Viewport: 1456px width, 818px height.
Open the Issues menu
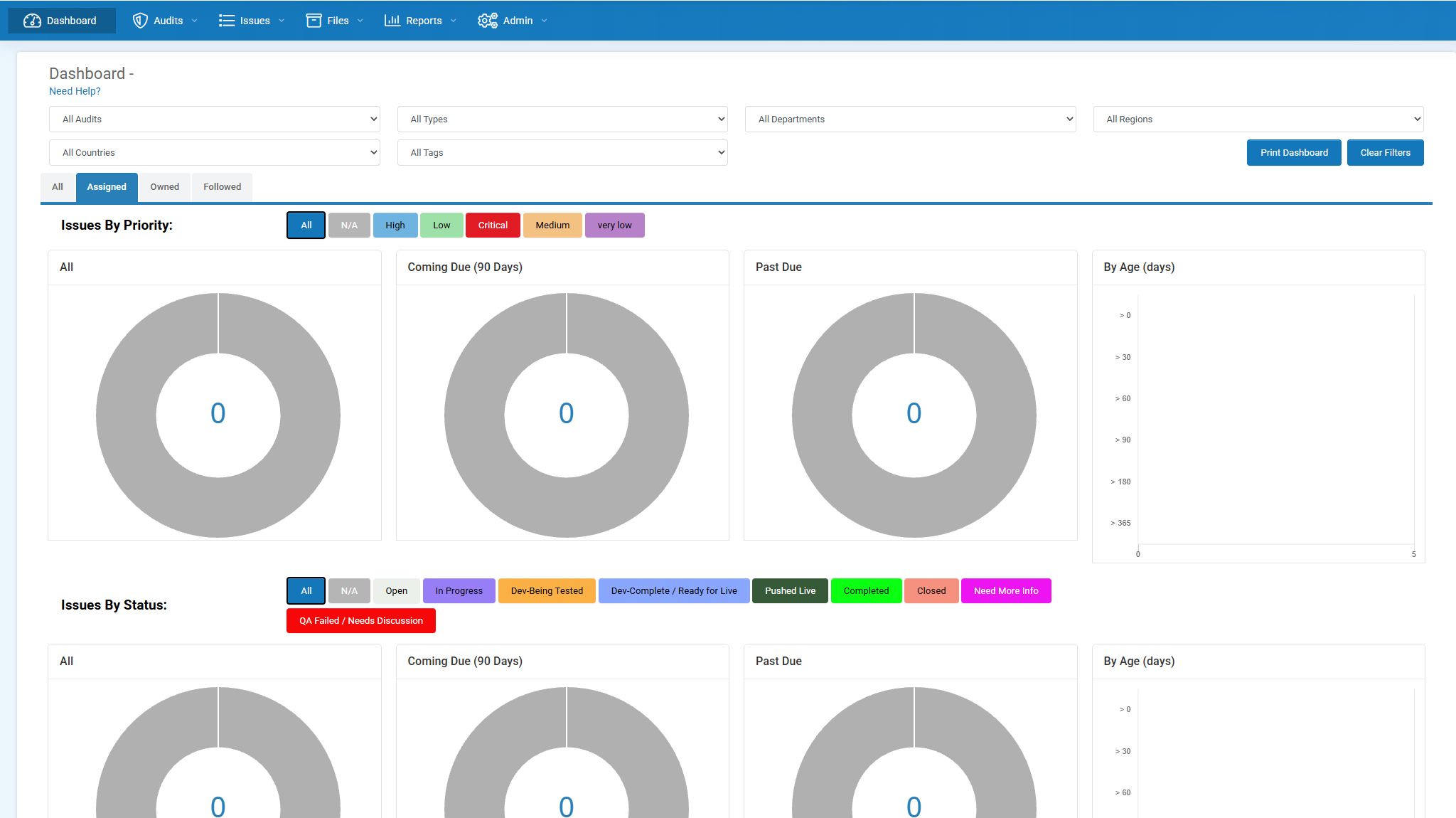coord(252,21)
